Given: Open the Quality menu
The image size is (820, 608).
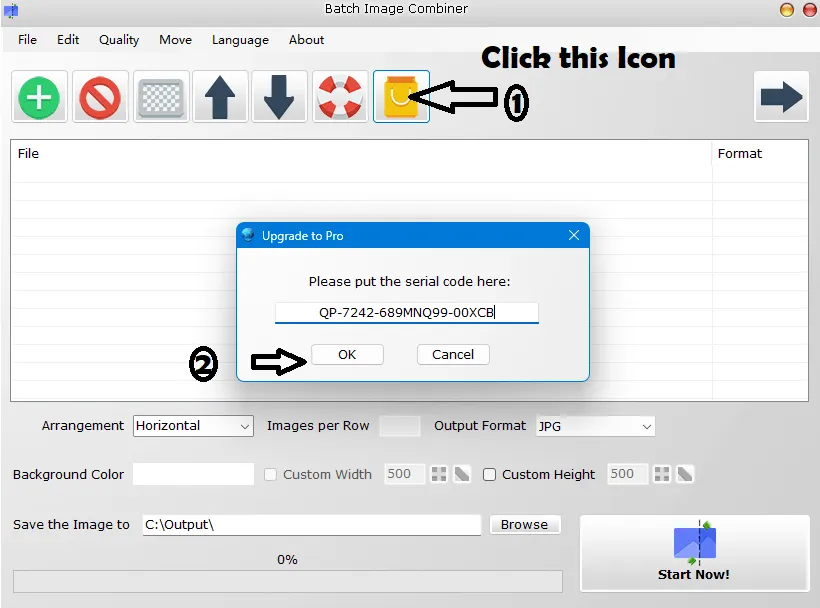Looking at the screenshot, I should [119, 40].
